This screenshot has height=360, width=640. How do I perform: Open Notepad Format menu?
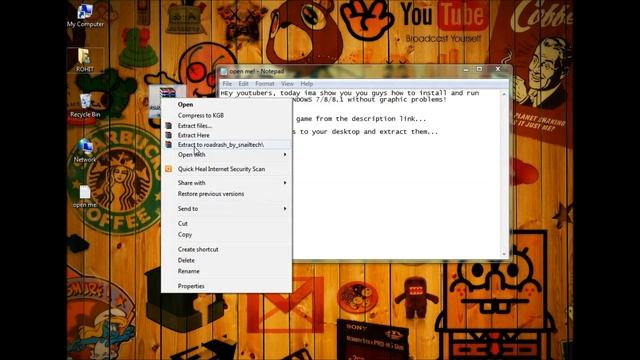tap(264, 84)
